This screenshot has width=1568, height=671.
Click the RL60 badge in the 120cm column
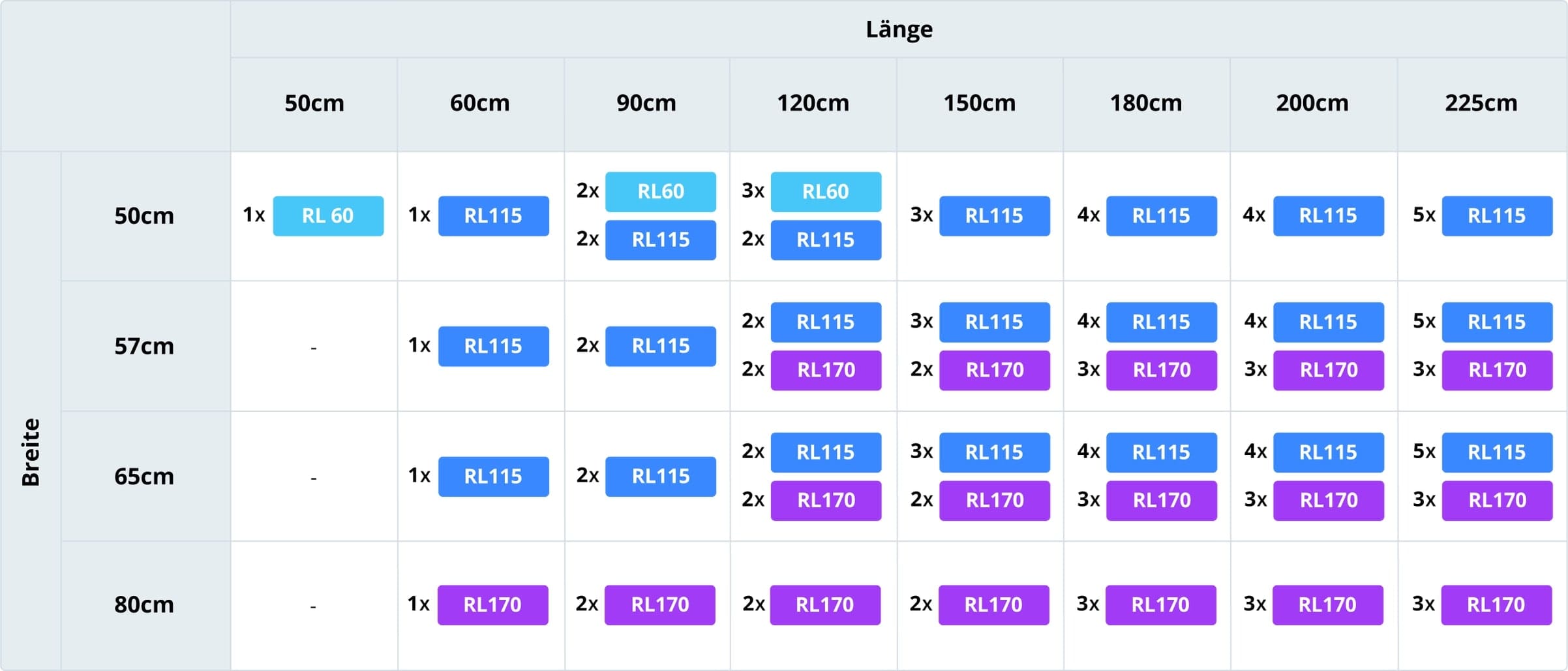tap(825, 192)
